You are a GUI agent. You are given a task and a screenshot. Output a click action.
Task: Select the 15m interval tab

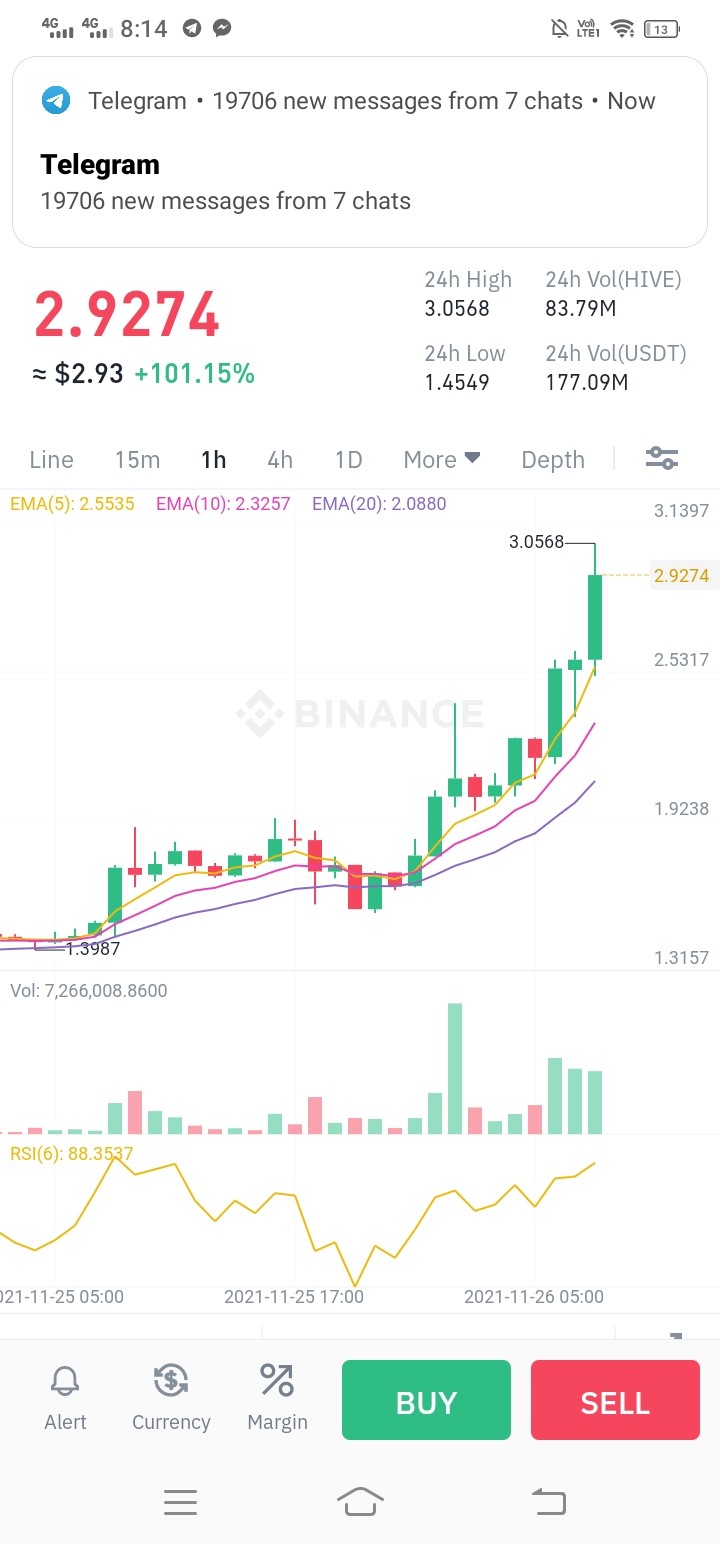pyautogui.click(x=137, y=459)
